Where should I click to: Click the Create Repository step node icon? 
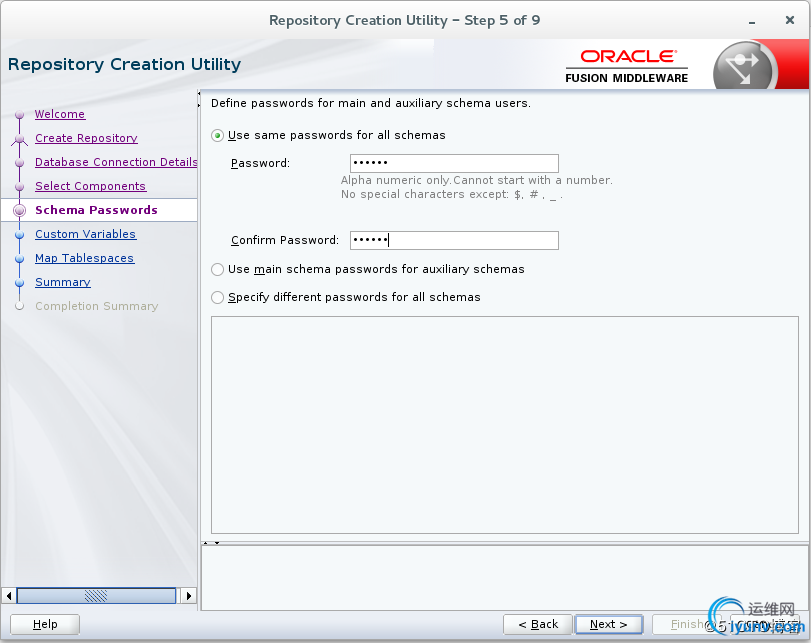[20, 139]
